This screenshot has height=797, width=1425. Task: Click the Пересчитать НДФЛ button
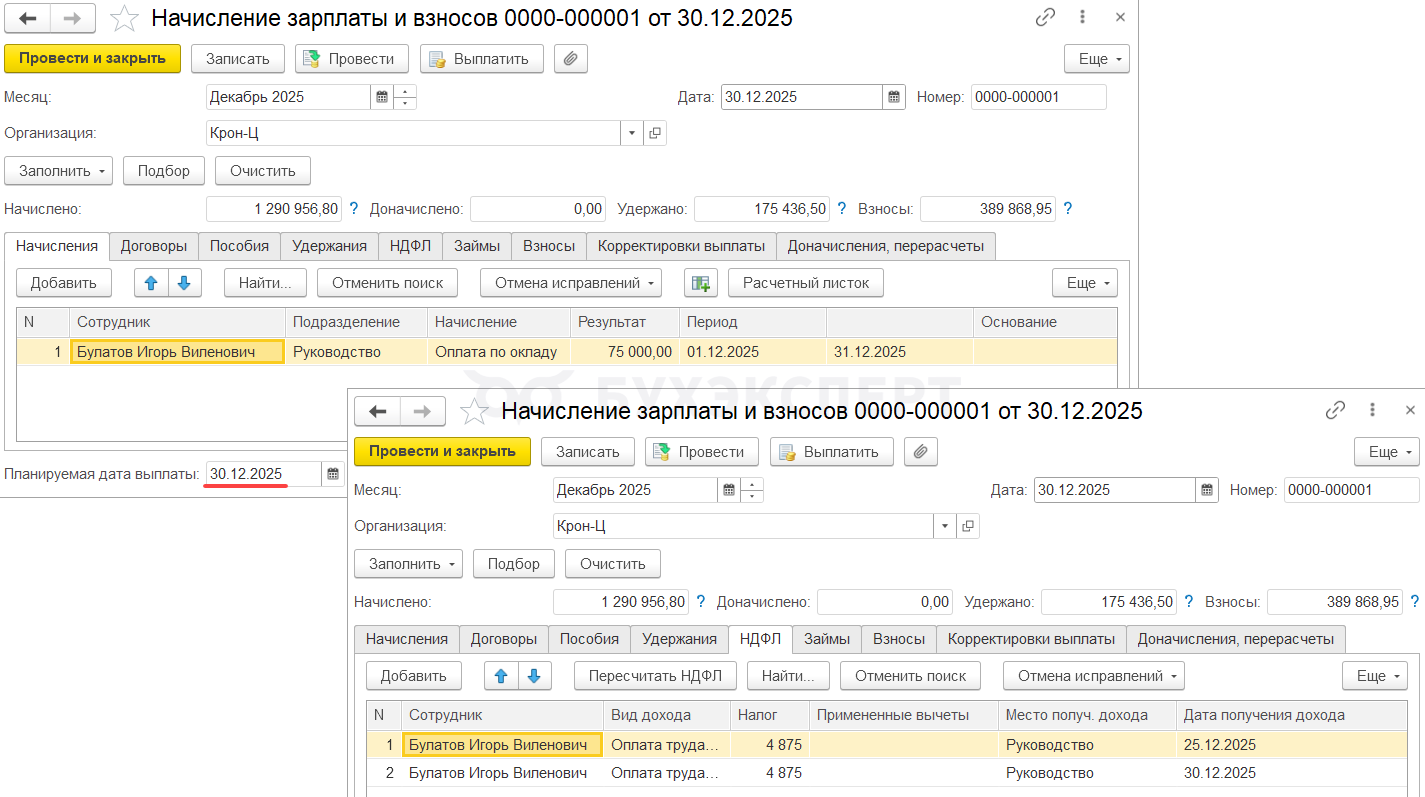pos(655,676)
